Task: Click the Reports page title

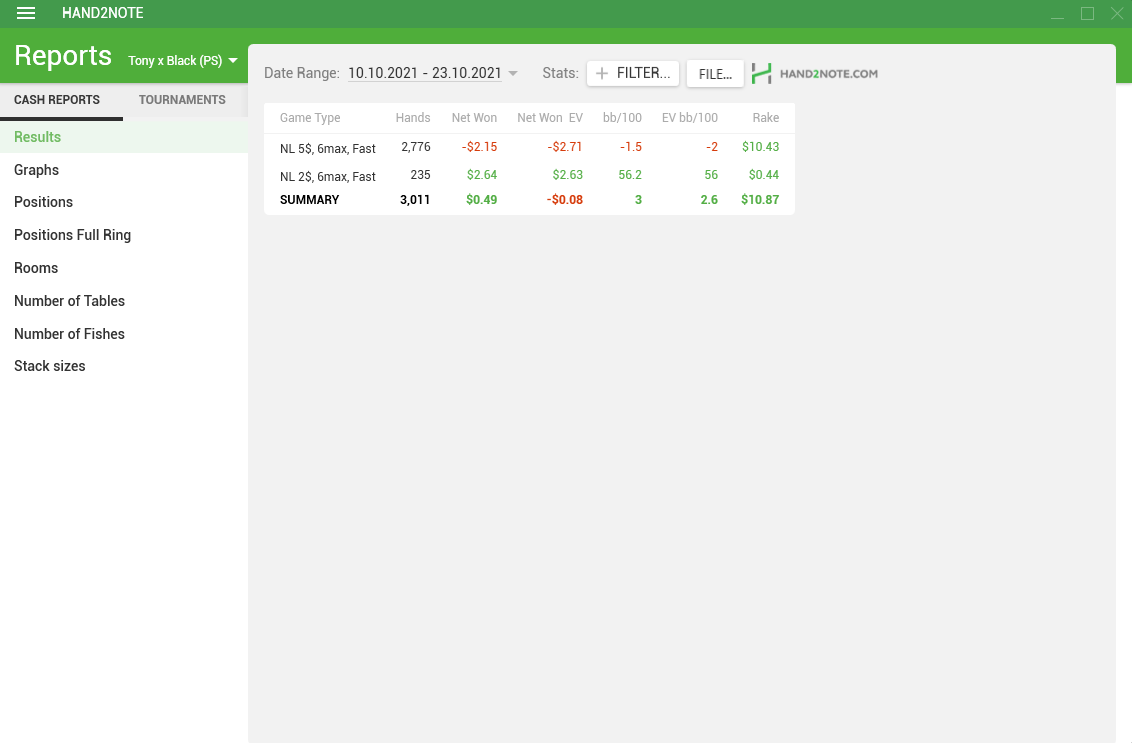Action: 63,56
